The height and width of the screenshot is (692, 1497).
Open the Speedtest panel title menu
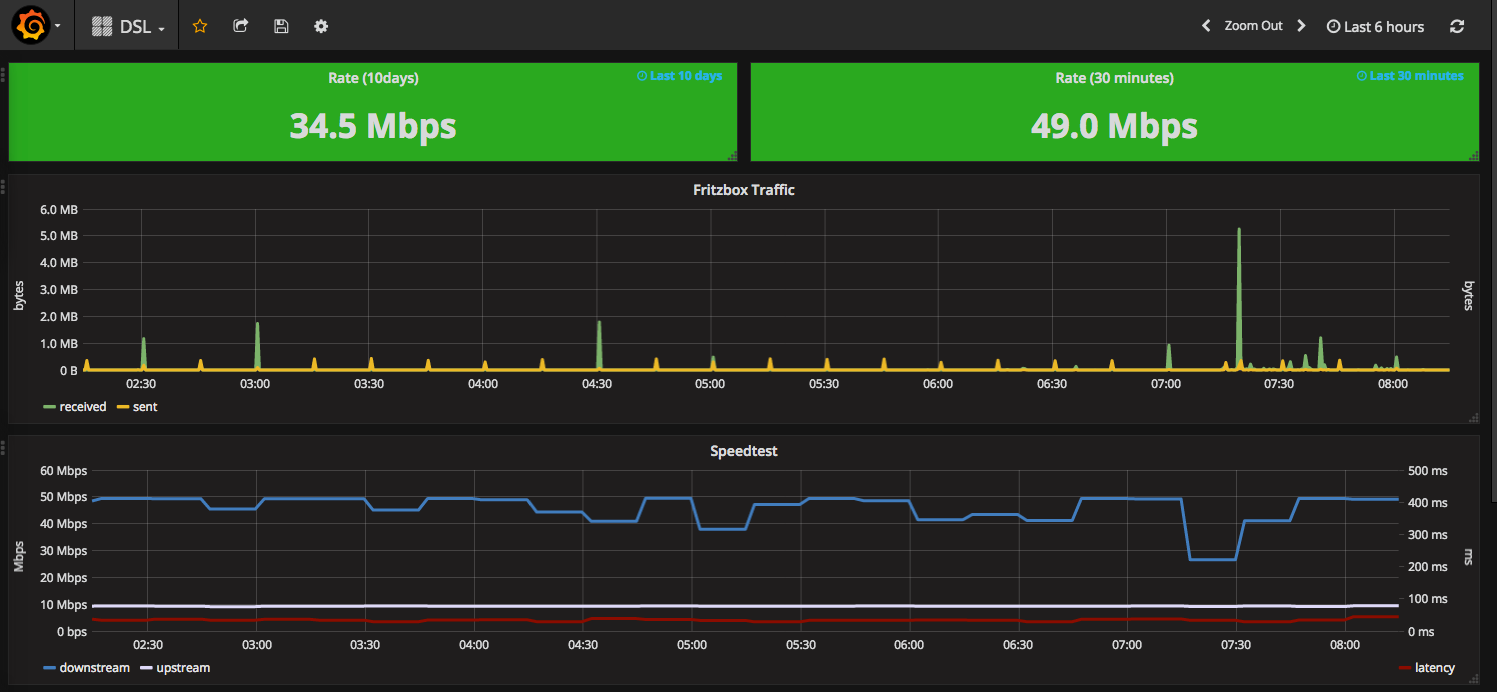click(743, 451)
